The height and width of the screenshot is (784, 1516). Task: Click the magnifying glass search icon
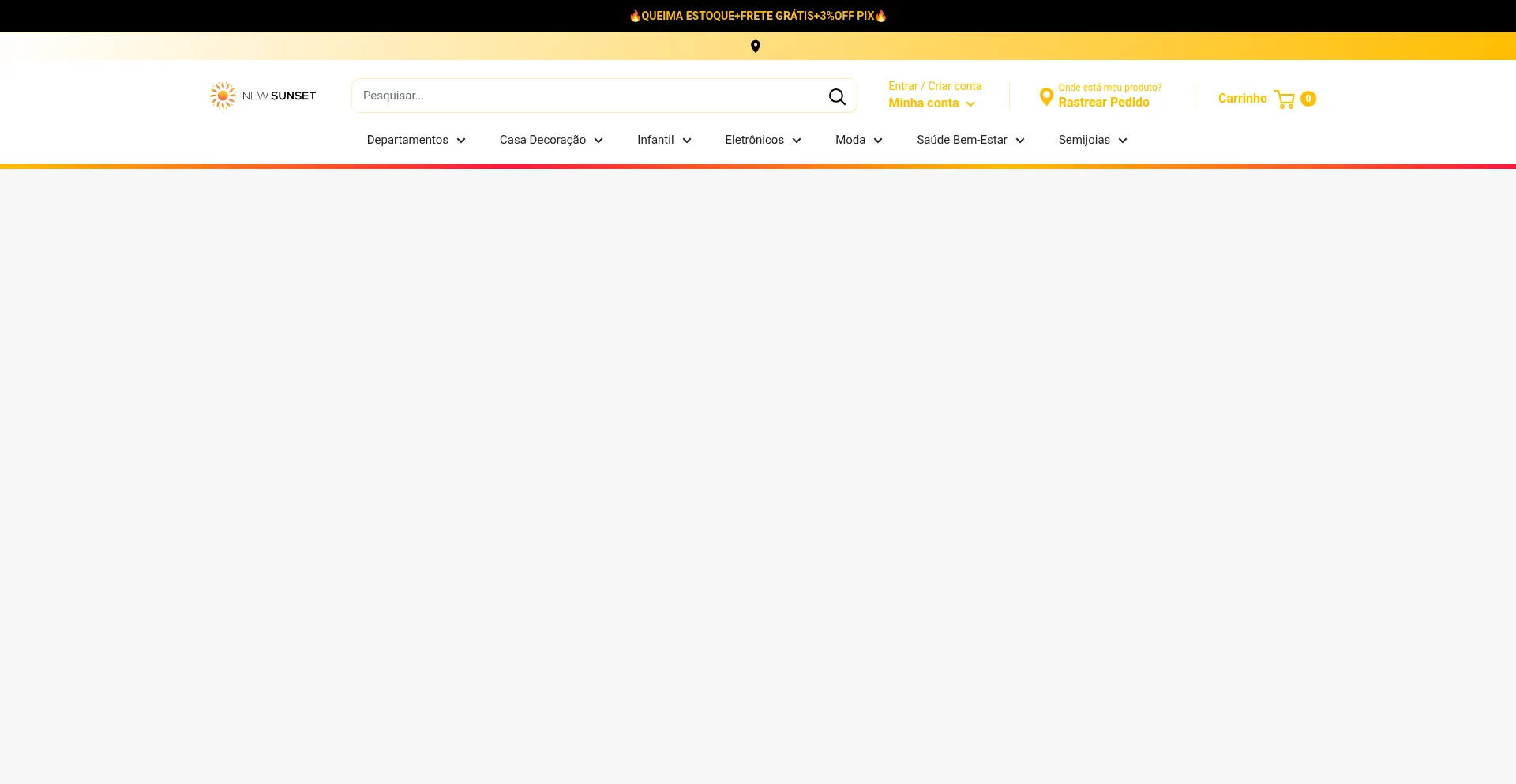pos(837,96)
